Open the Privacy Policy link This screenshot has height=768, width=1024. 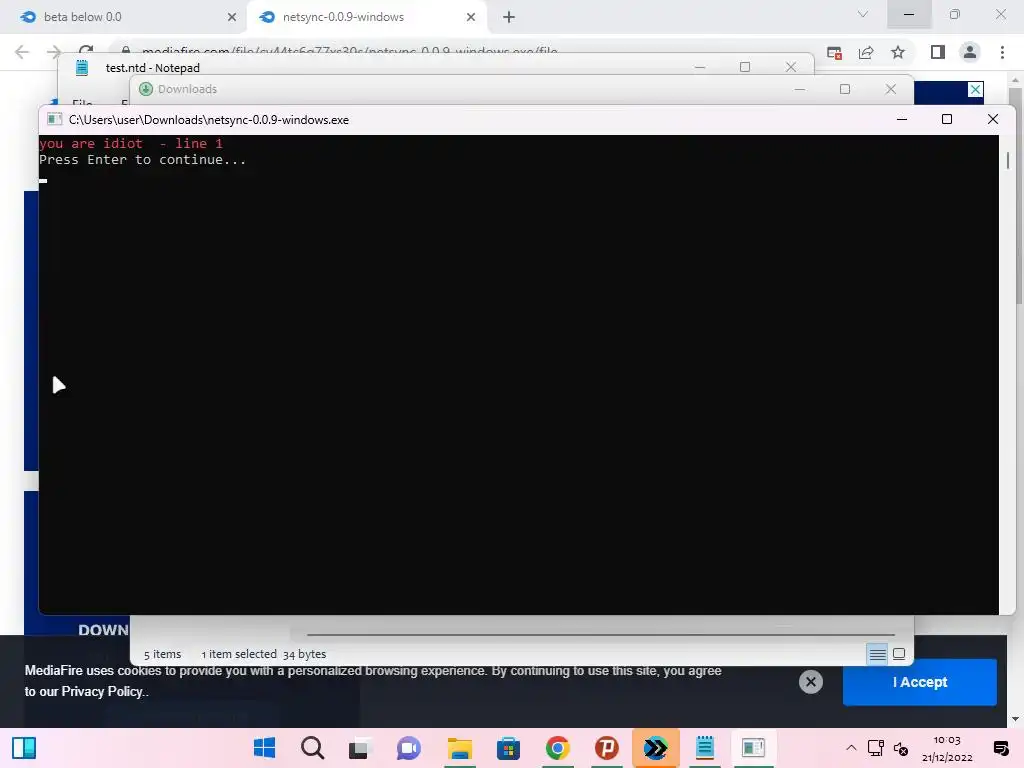pos(102,692)
